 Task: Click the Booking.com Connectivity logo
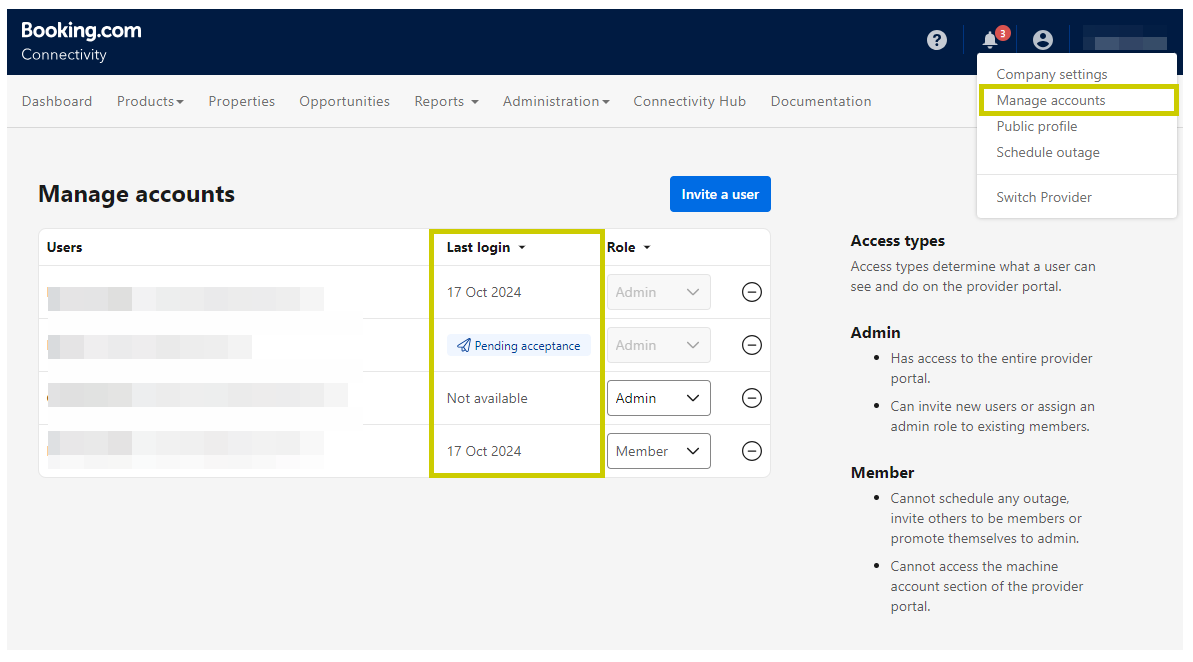coord(81,41)
